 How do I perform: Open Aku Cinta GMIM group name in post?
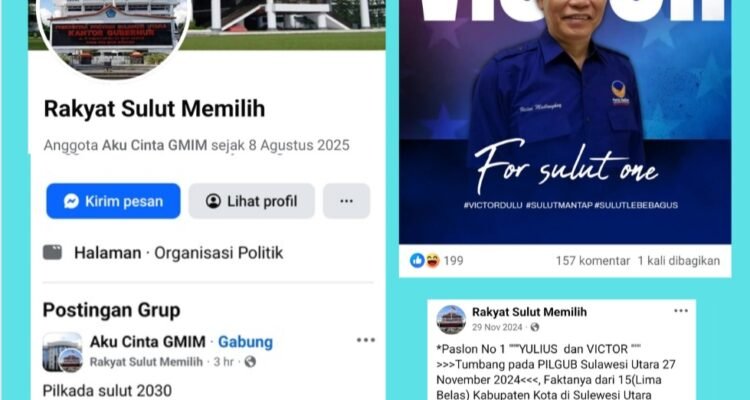tap(148, 342)
